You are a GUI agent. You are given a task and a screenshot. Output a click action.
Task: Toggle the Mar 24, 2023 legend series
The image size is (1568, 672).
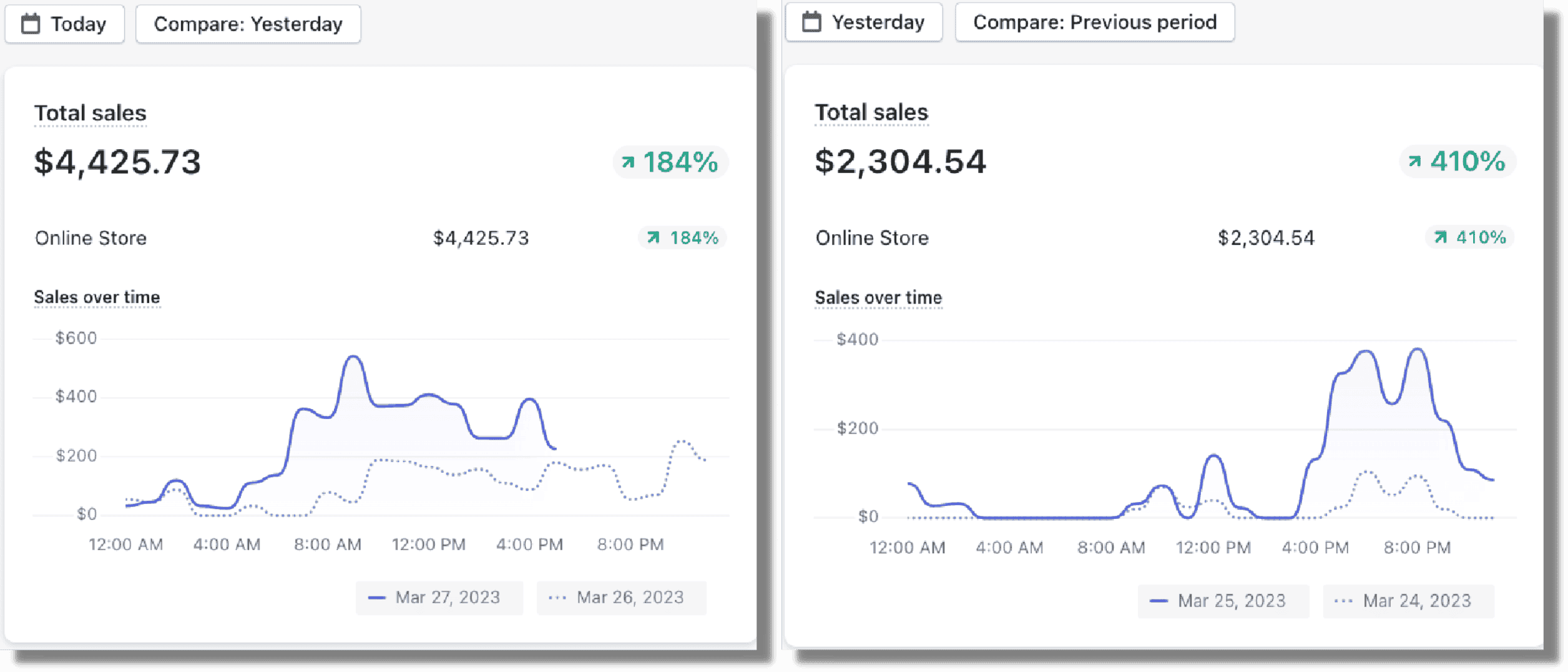(x=1408, y=601)
